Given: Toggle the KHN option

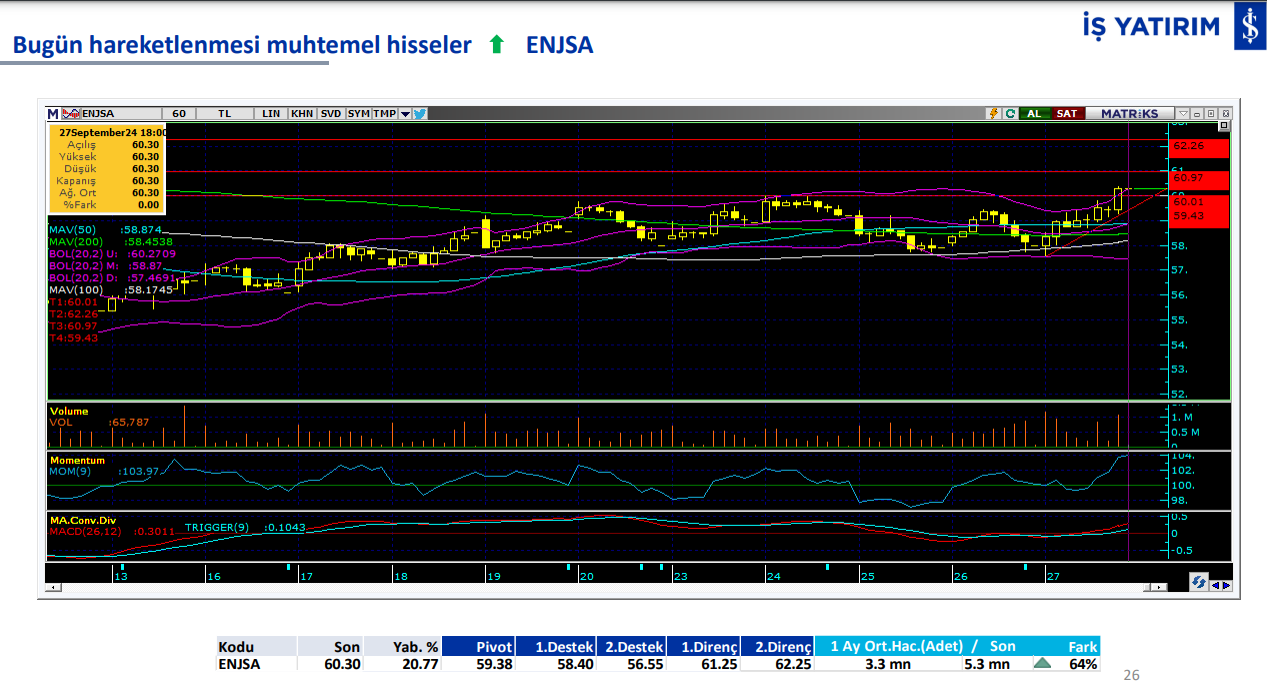Looking at the screenshot, I should [x=302, y=114].
